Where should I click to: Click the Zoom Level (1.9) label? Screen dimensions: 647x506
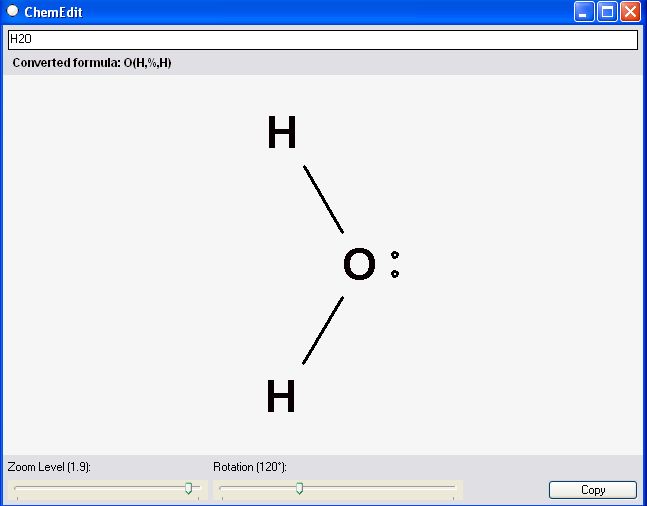point(49,467)
